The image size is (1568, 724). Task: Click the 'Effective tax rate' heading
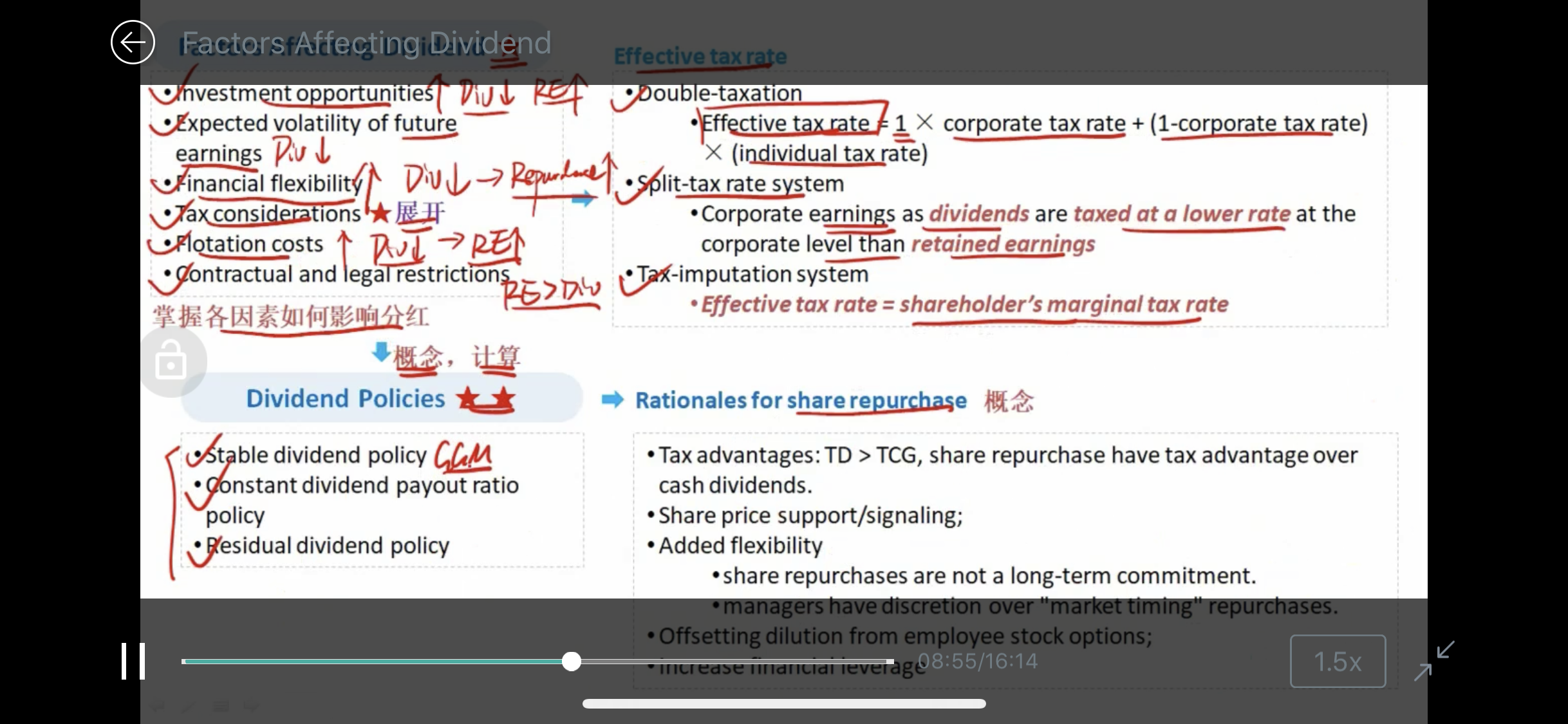[x=700, y=56]
